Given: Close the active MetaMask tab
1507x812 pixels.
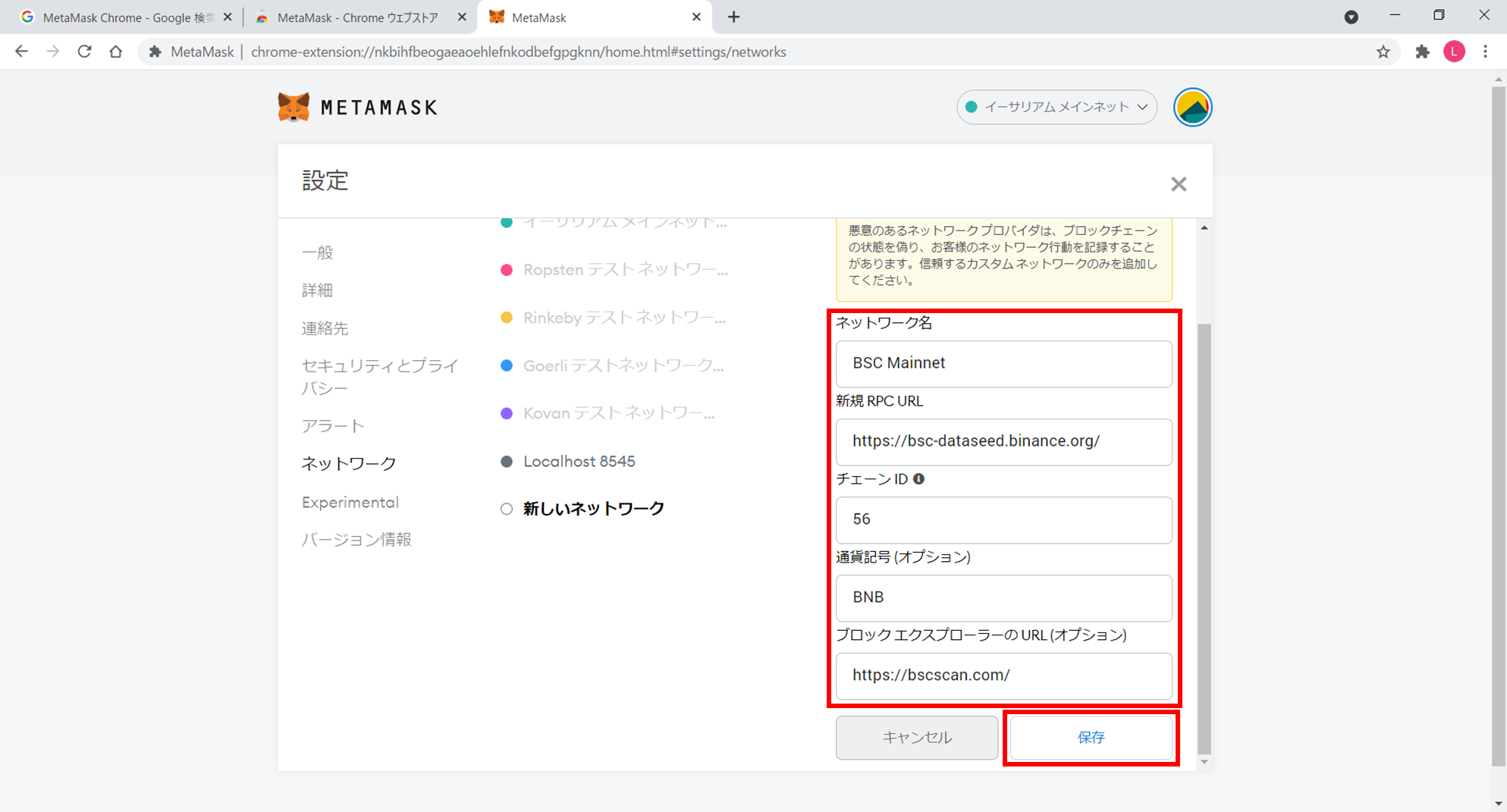Looking at the screenshot, I should point(696,17).
